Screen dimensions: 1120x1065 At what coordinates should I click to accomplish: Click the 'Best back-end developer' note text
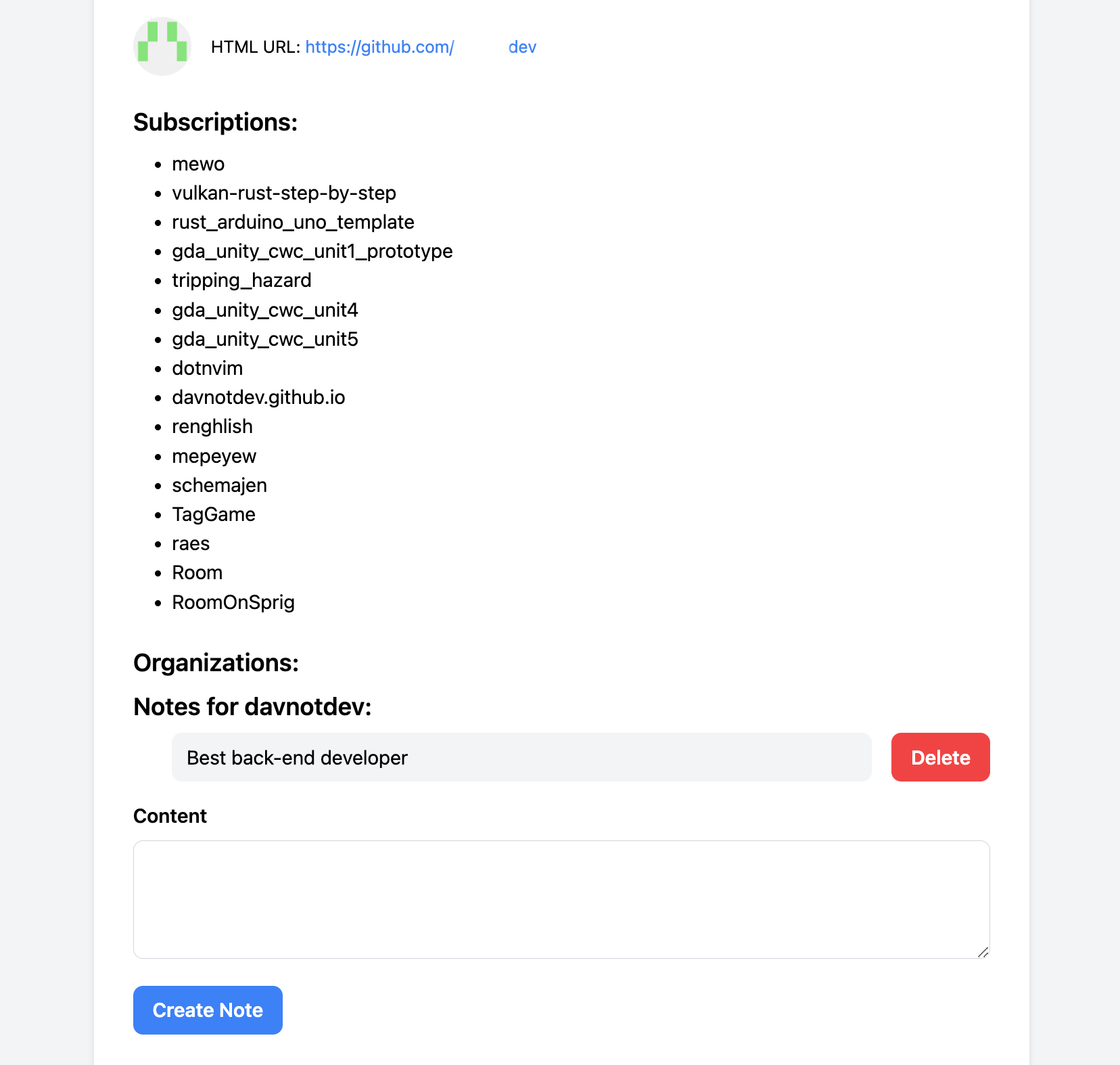[297, 758]
